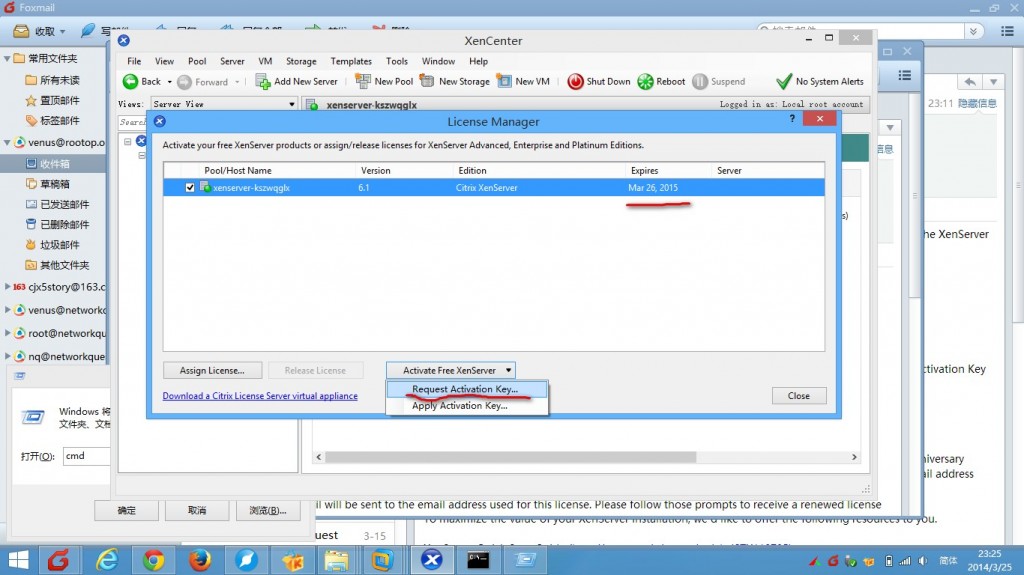Choose Request Activation Key menu item
Screen dimensions: 1024x575
click(x=466, y=389)
